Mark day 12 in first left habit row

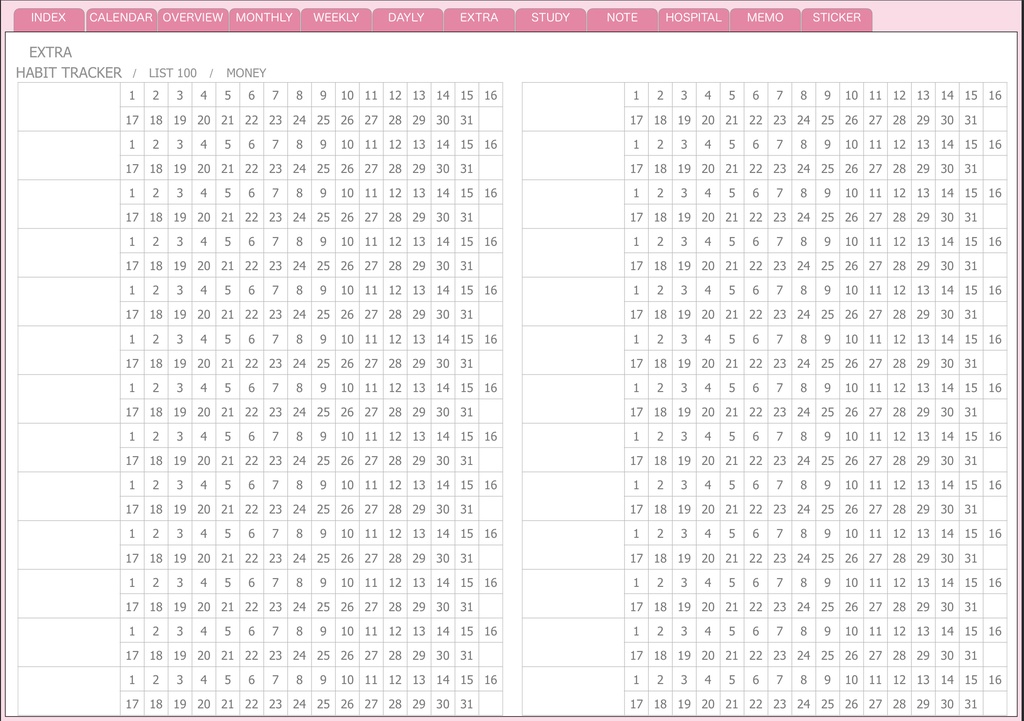click(x=395, y=95)
